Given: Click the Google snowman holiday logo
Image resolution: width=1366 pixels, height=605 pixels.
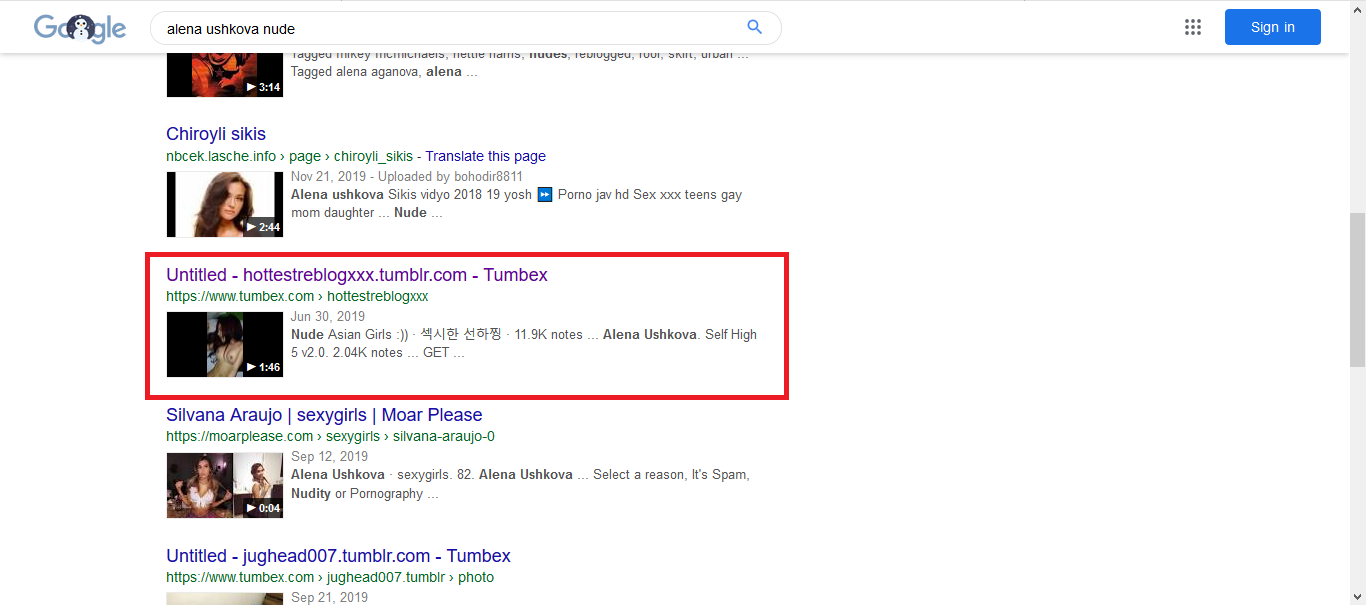Looking at the screenshot, I should click(80, 28).
